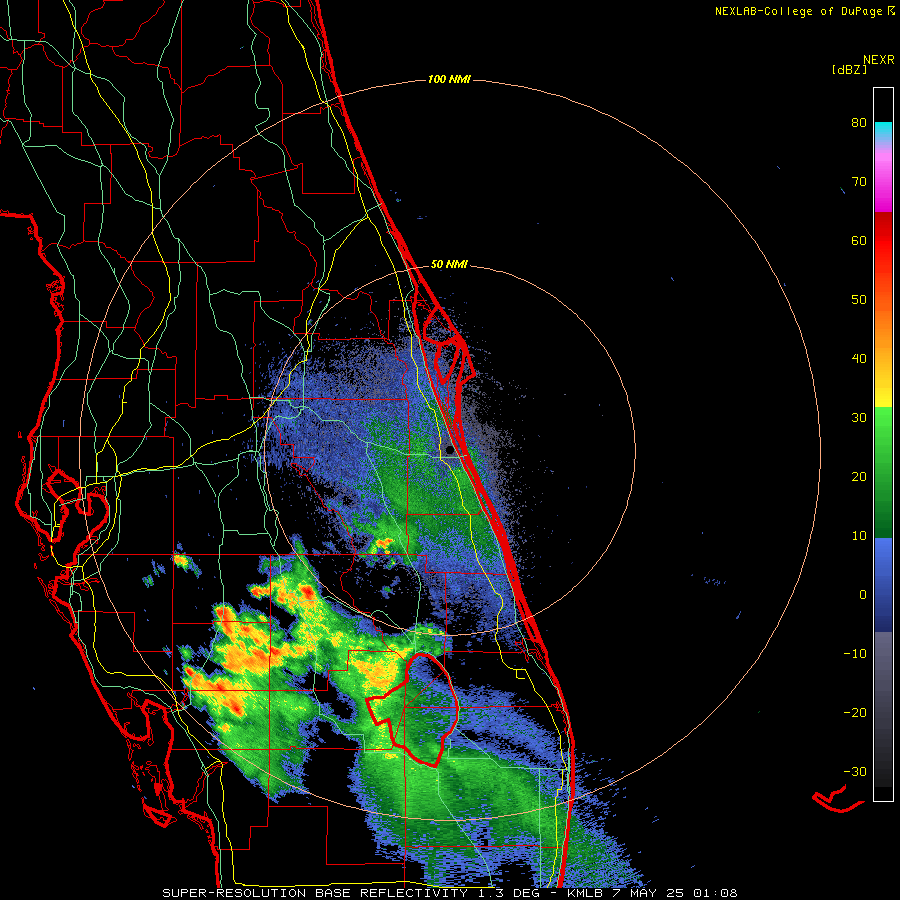Click the 100 NMI range ring label
The width and height of the screenshot is (900, 900).
[x=449, y=79]
